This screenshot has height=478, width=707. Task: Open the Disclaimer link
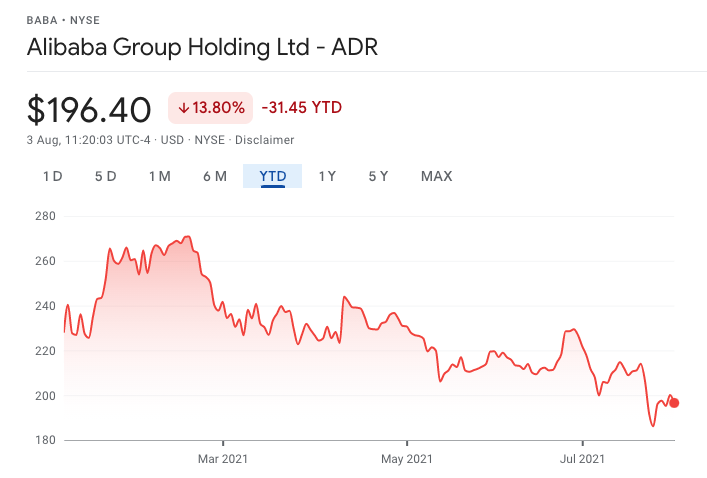click(267, 140)
